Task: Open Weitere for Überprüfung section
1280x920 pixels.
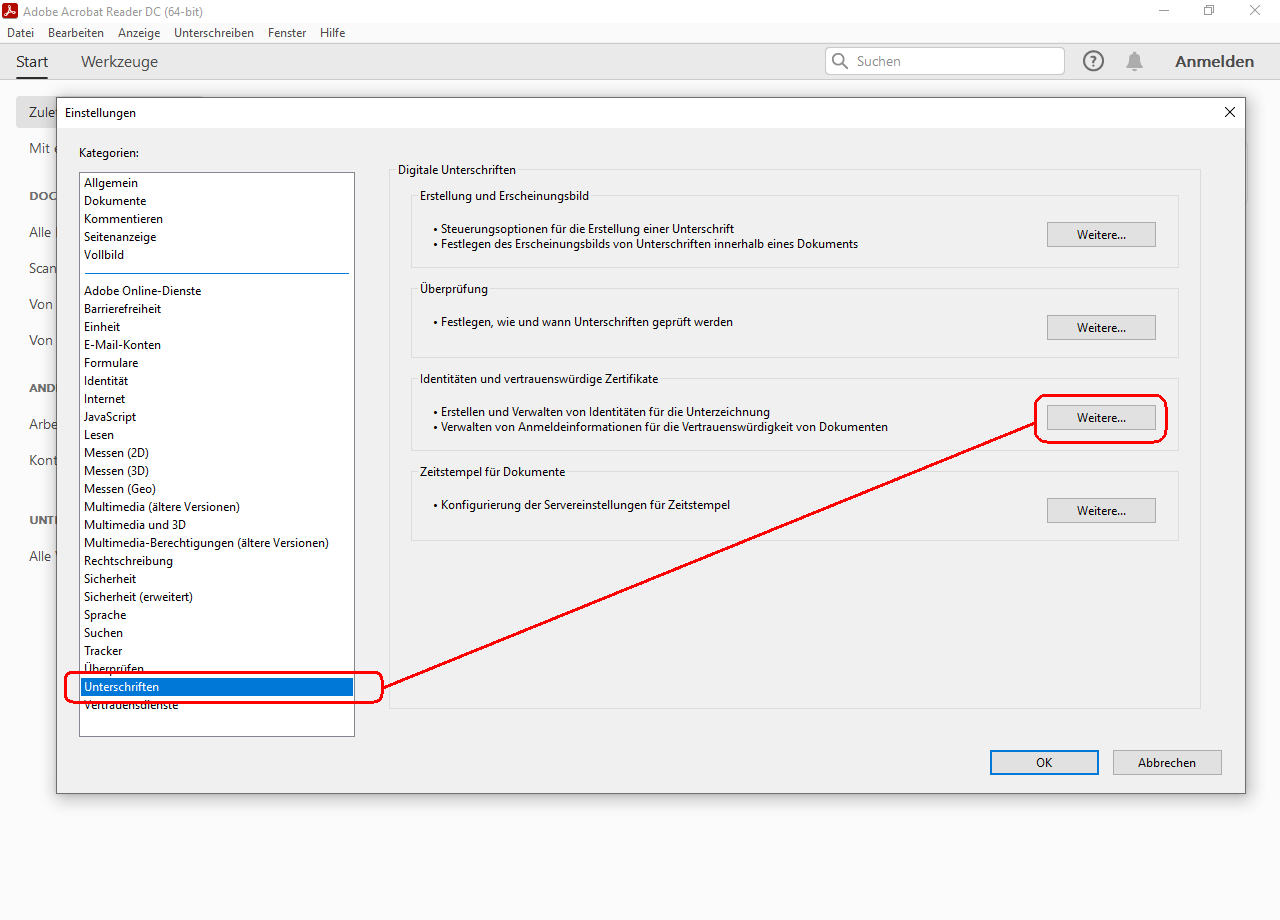Action: 1101,328
